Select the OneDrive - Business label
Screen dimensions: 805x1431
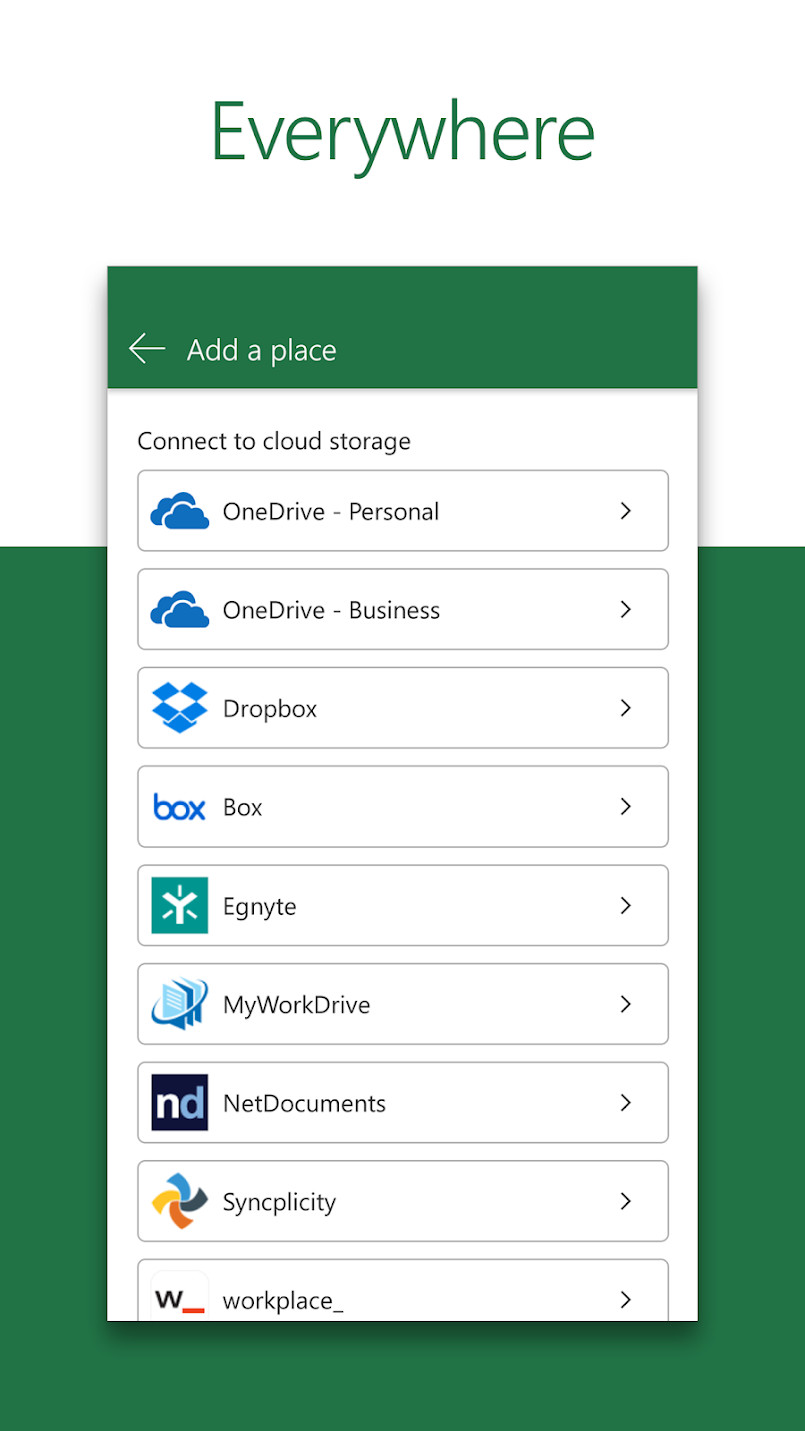[x=331, y=610]
